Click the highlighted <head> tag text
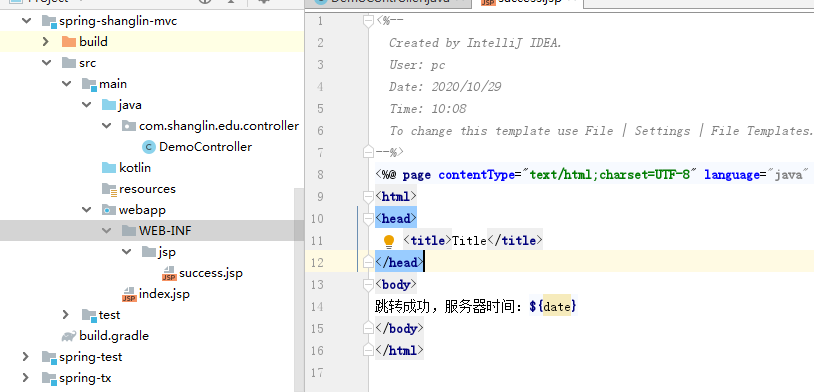The height and width of the screenshot is (392, 814). [x=396, y=219]
